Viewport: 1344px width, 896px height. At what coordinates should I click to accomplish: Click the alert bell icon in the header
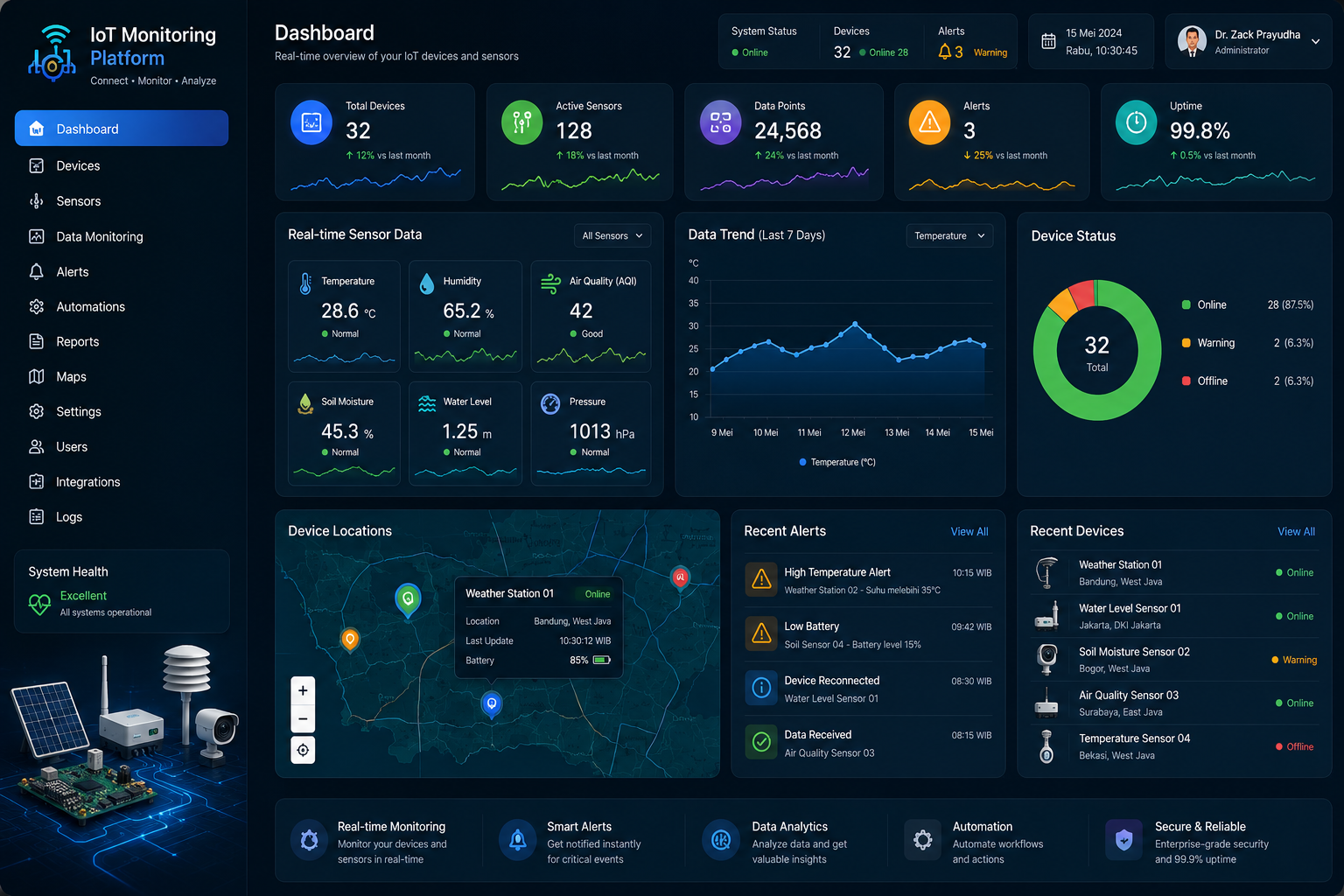pyautogui.click(x=945, y=52)
